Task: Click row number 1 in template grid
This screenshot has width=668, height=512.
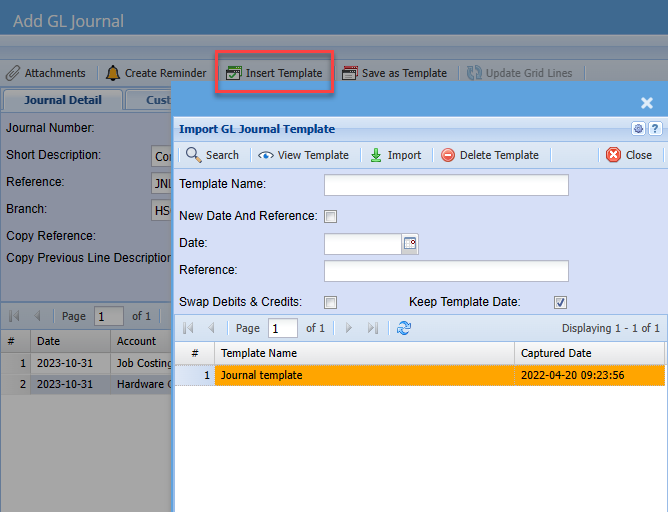Action: pyautogui.click(x=195, y=375)
